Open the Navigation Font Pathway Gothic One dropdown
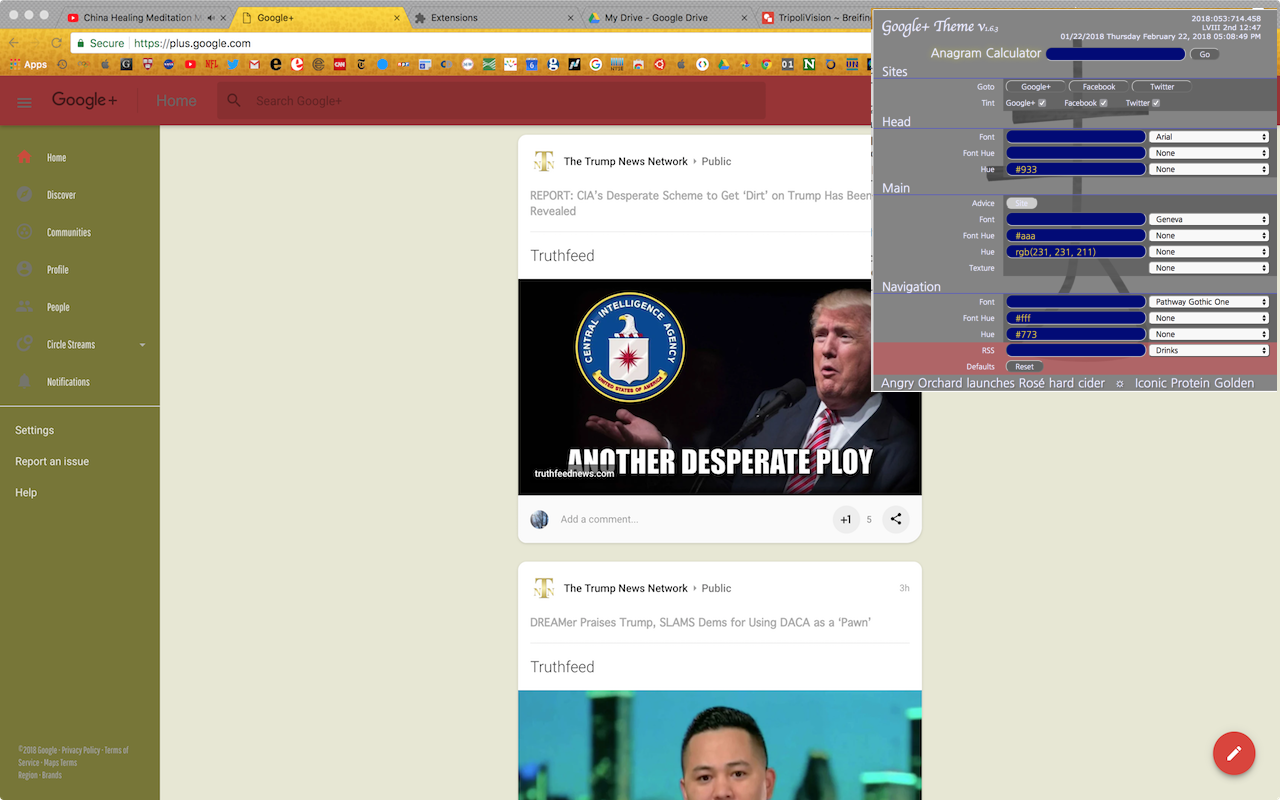1280x800 pixels. click(1209, 302)
